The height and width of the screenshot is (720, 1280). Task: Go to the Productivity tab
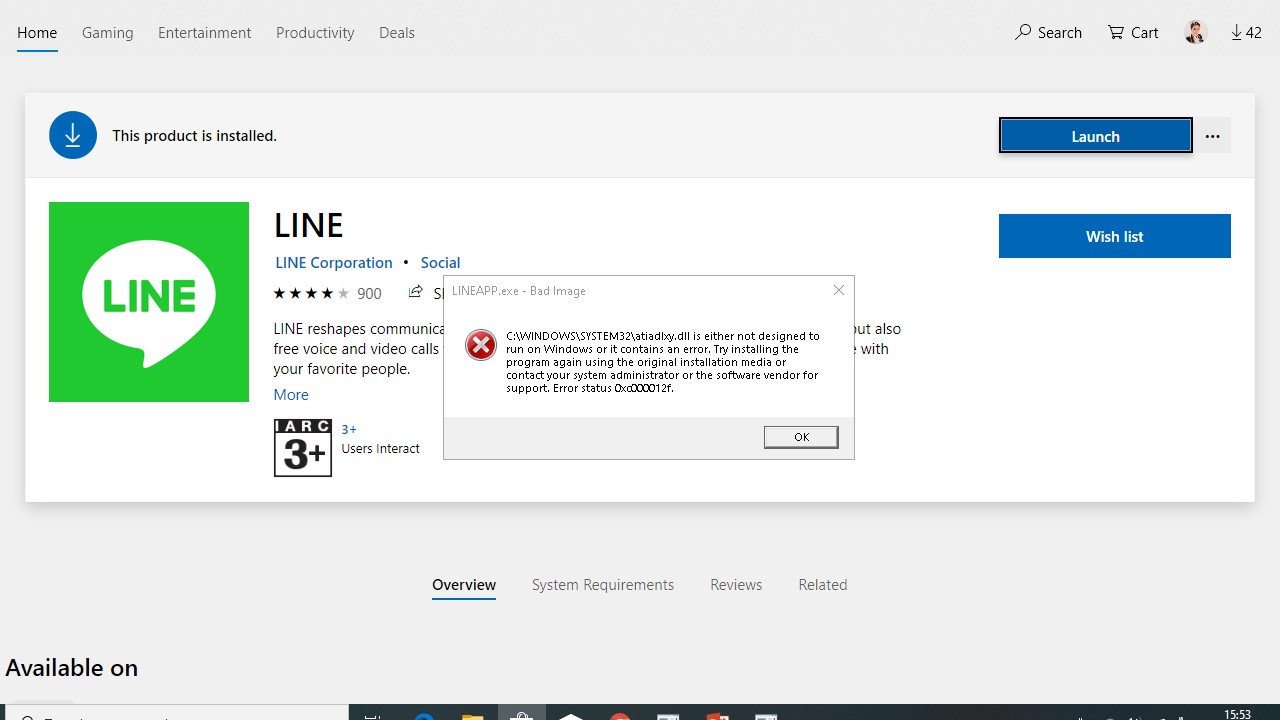click(x=315, y=32)
